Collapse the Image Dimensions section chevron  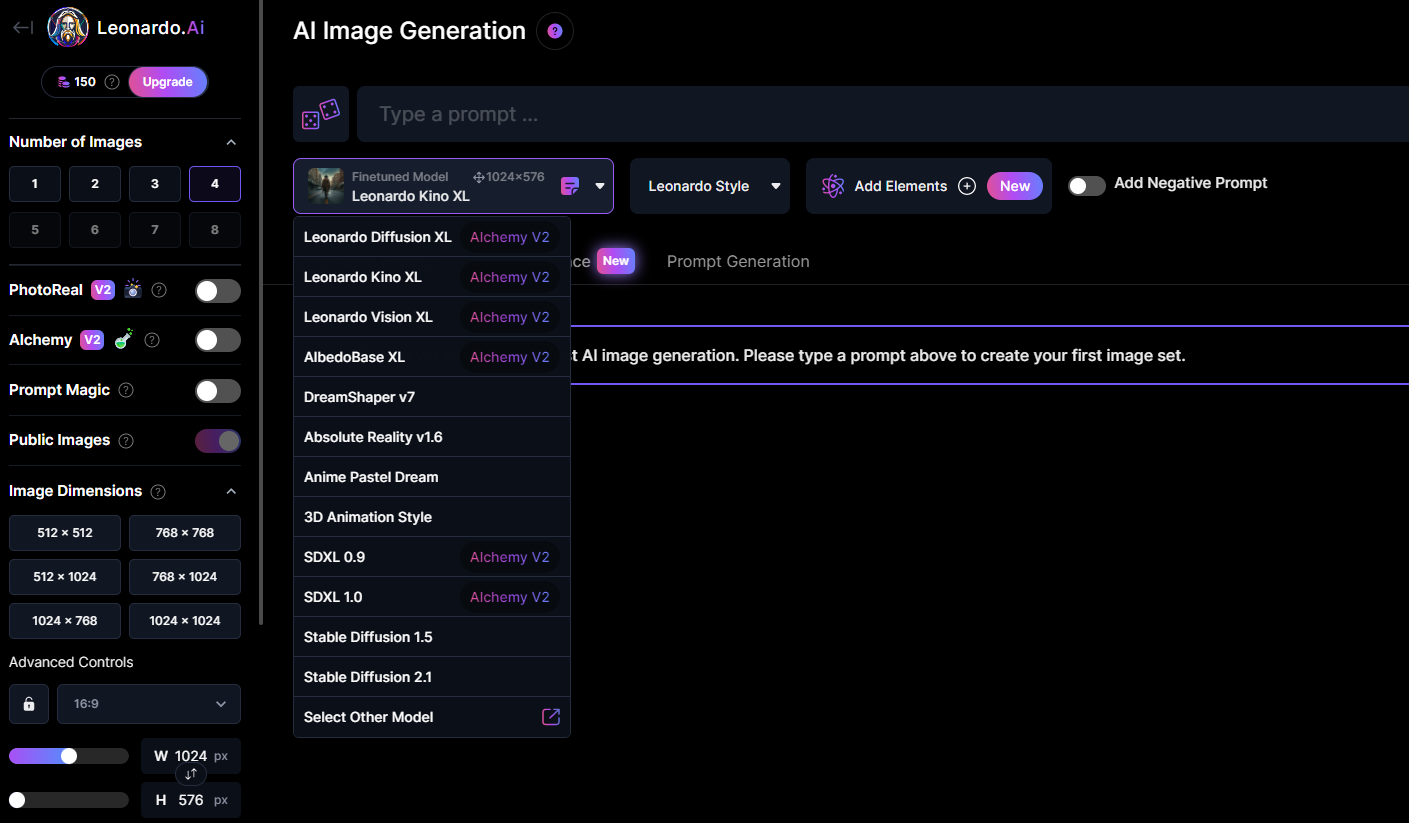click(231, 491)
